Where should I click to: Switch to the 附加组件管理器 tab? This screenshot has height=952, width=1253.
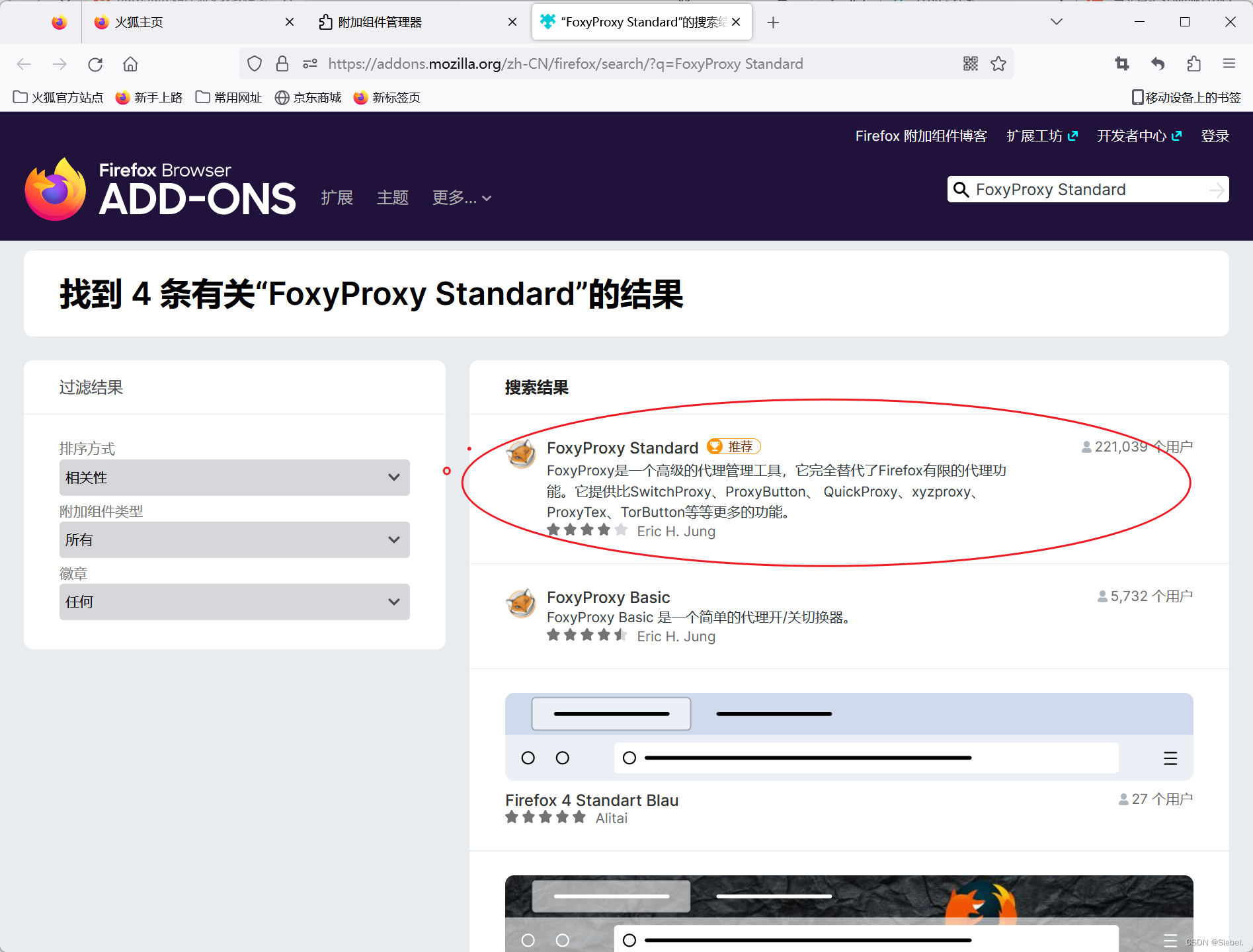418,22
